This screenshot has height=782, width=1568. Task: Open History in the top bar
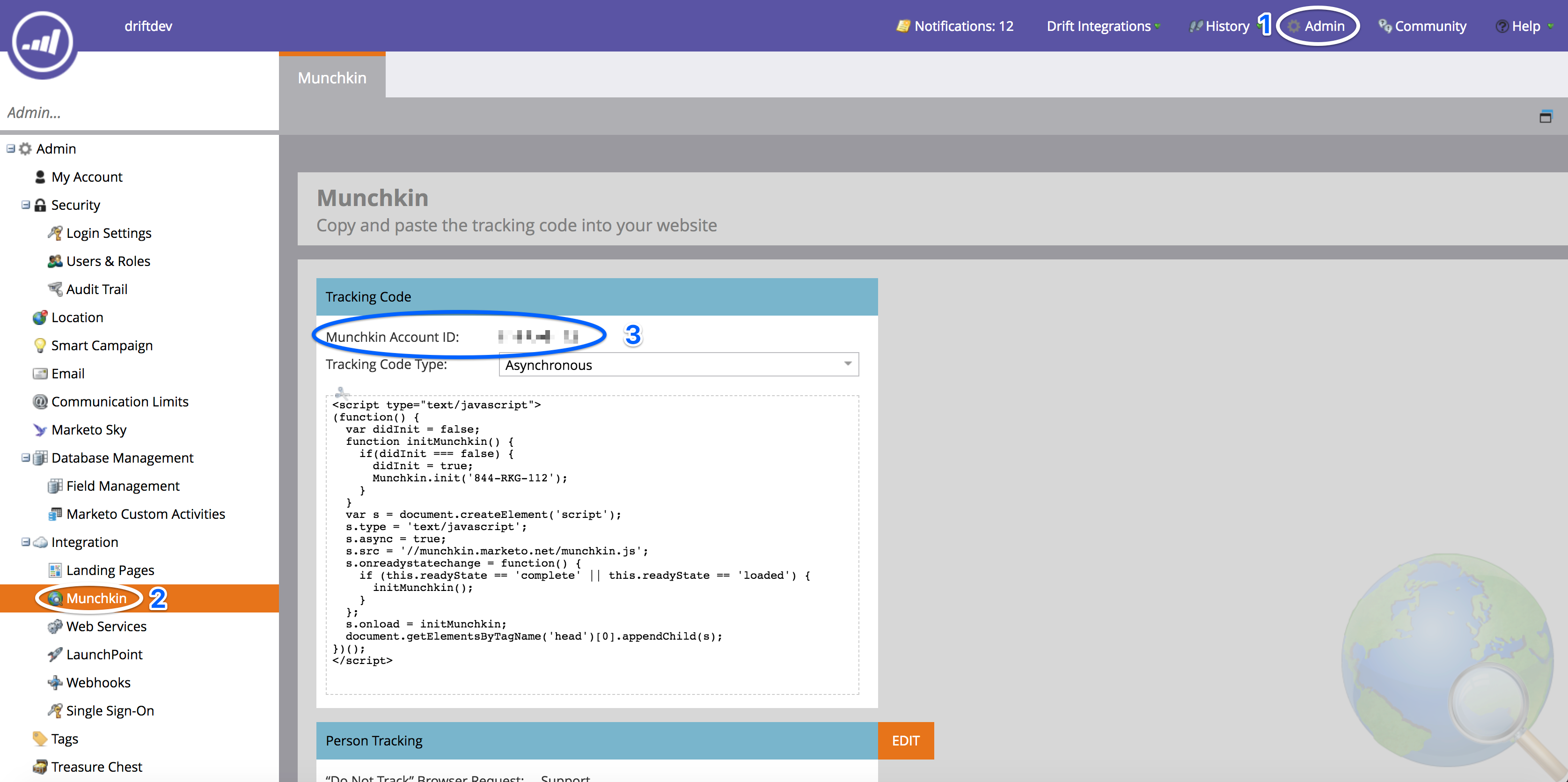pos(1219,26)
